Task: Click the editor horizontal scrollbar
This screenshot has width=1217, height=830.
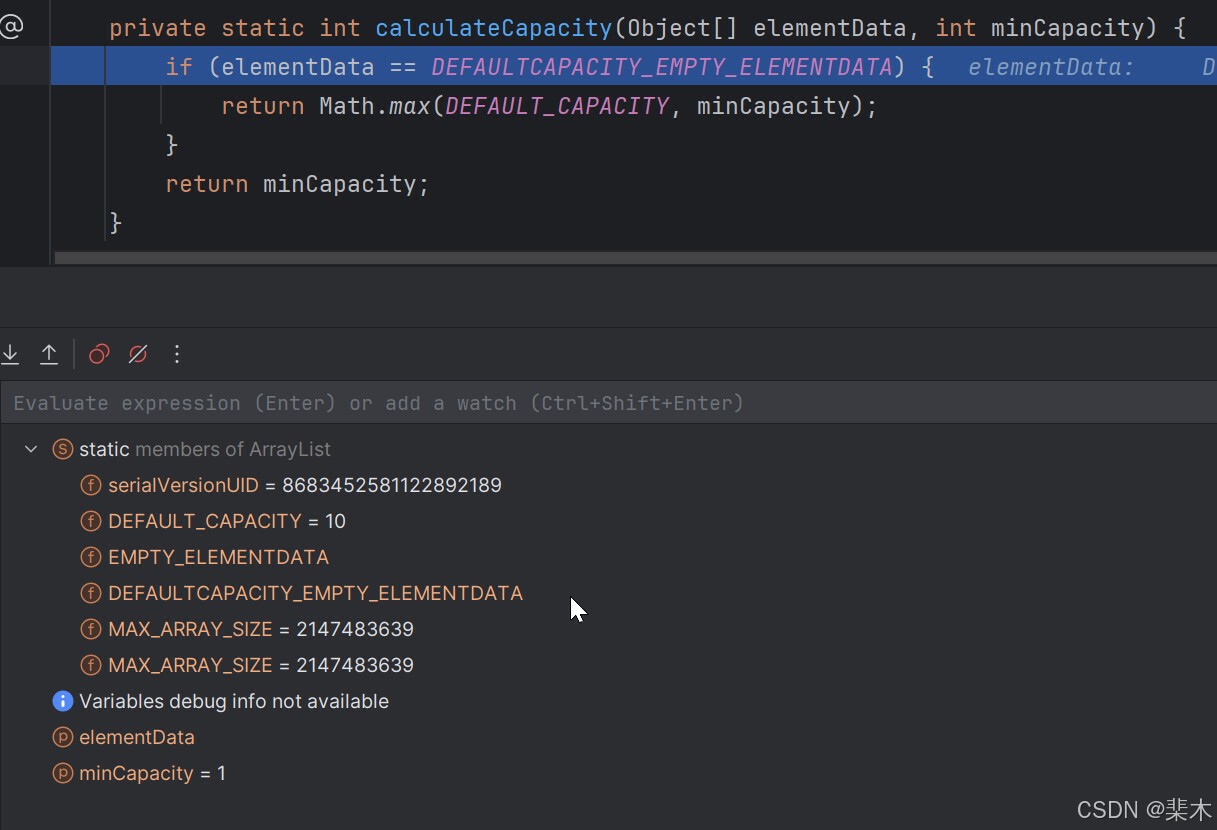Action: [635, 257]
